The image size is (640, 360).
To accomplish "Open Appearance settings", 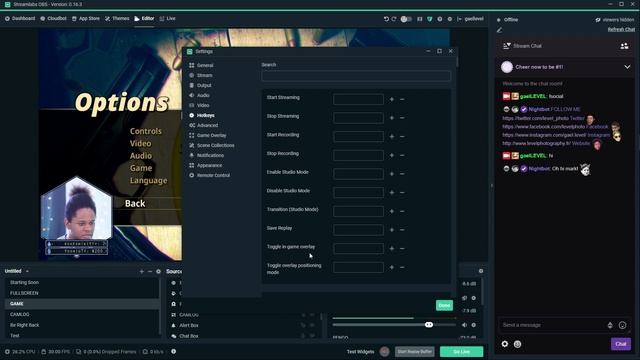I will click(x=205, y=165).
